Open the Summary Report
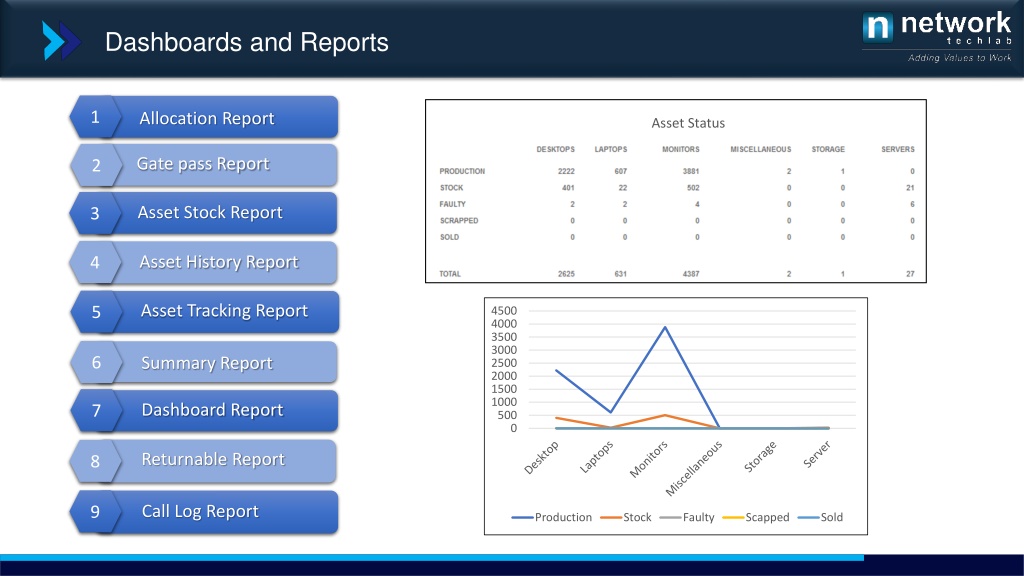 [x=205, y=362]
